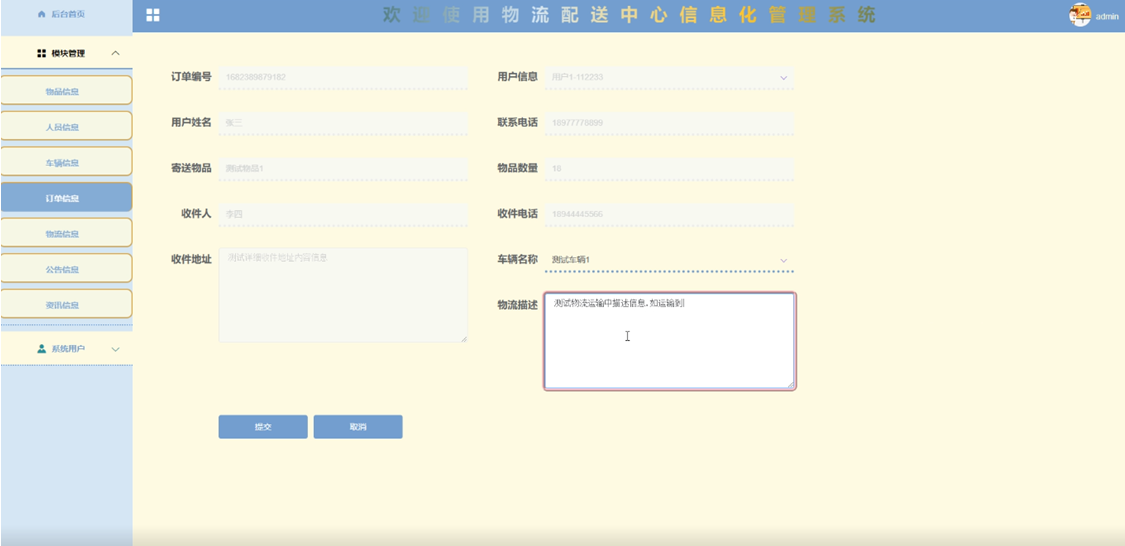Open the 车辆名称 dropdown arrow

click(x=783, y=260)
